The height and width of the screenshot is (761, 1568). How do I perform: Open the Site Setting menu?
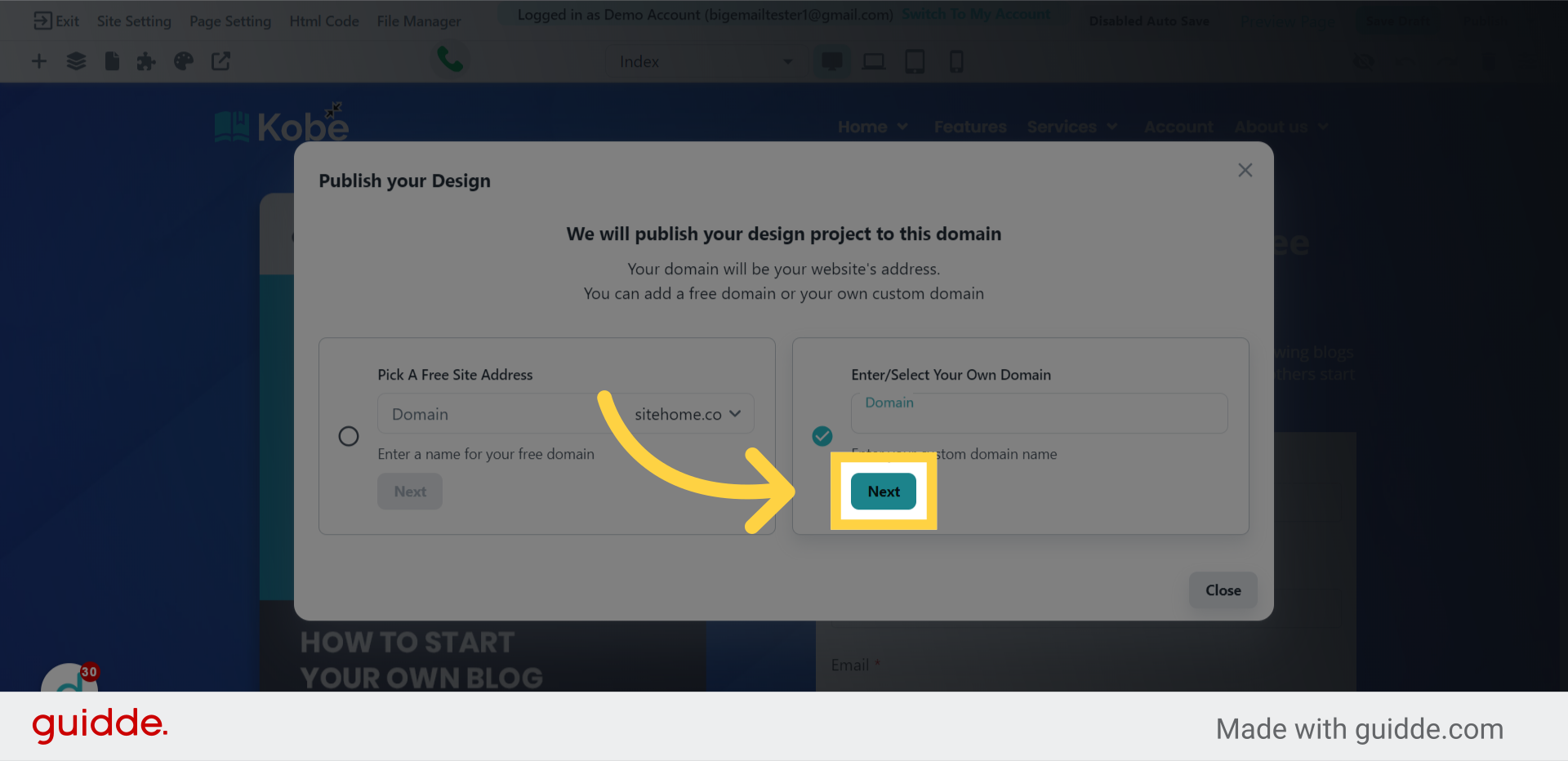coord(134,21)
